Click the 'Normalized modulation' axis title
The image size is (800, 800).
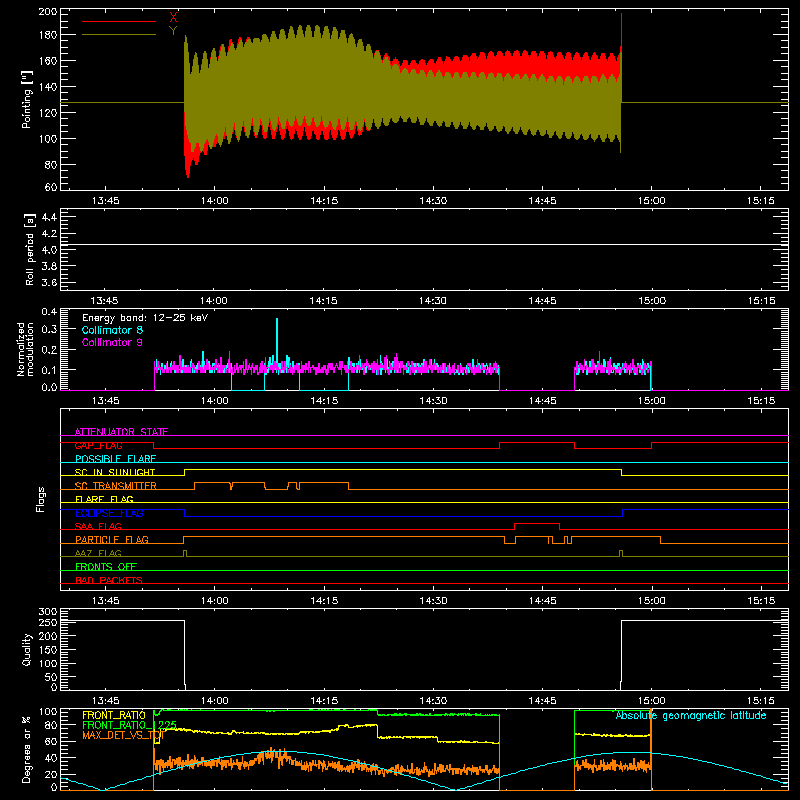click(26, 349)
